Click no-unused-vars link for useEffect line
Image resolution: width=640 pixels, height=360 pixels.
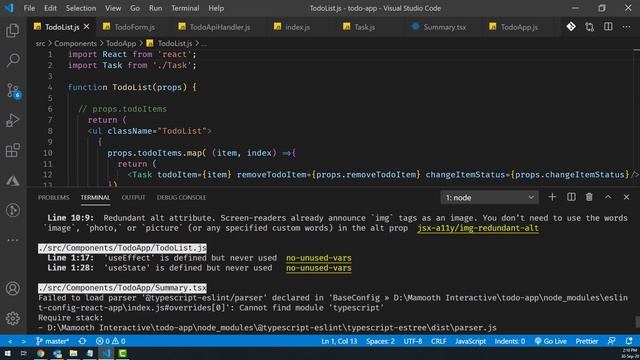pyautogui.click(x=318, y=258)
